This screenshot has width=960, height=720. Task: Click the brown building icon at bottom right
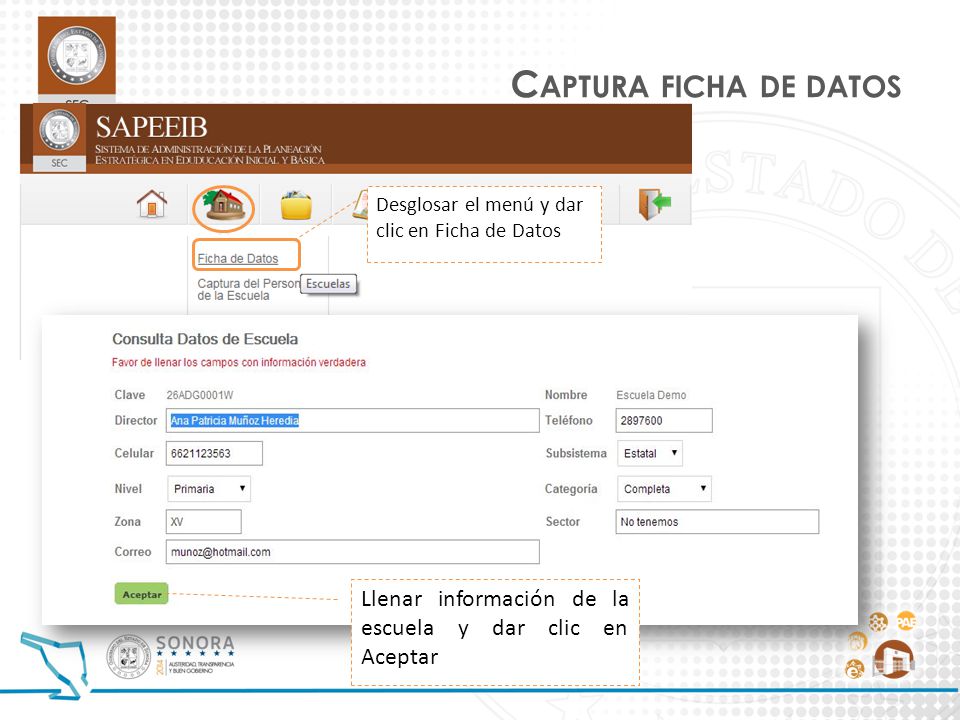(x=894, y=659)
